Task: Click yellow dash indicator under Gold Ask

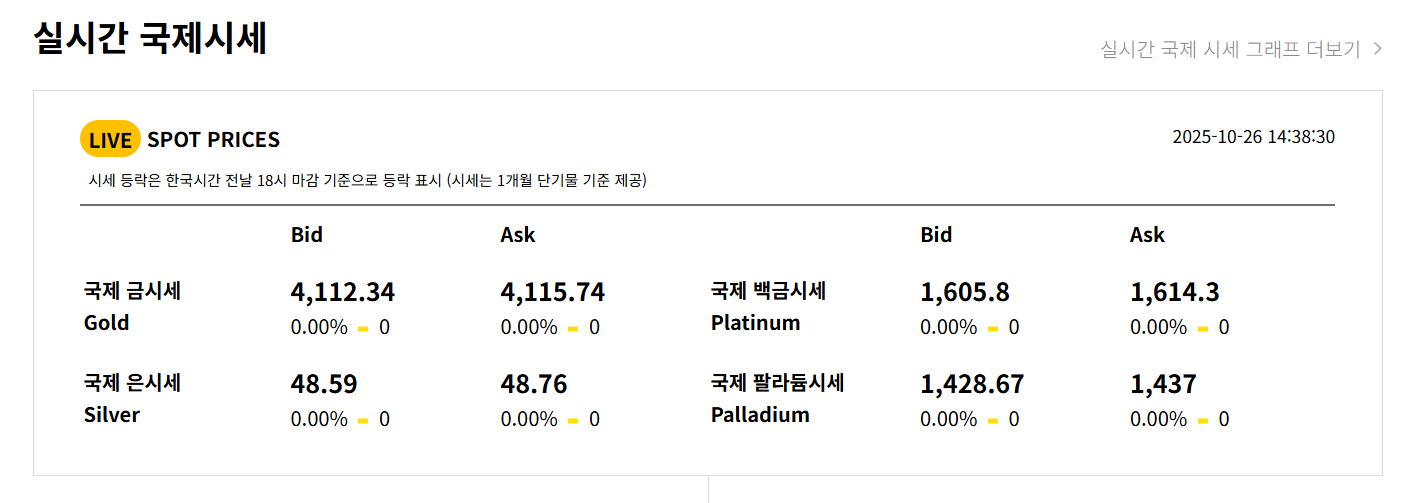Action: coord(573,328)
